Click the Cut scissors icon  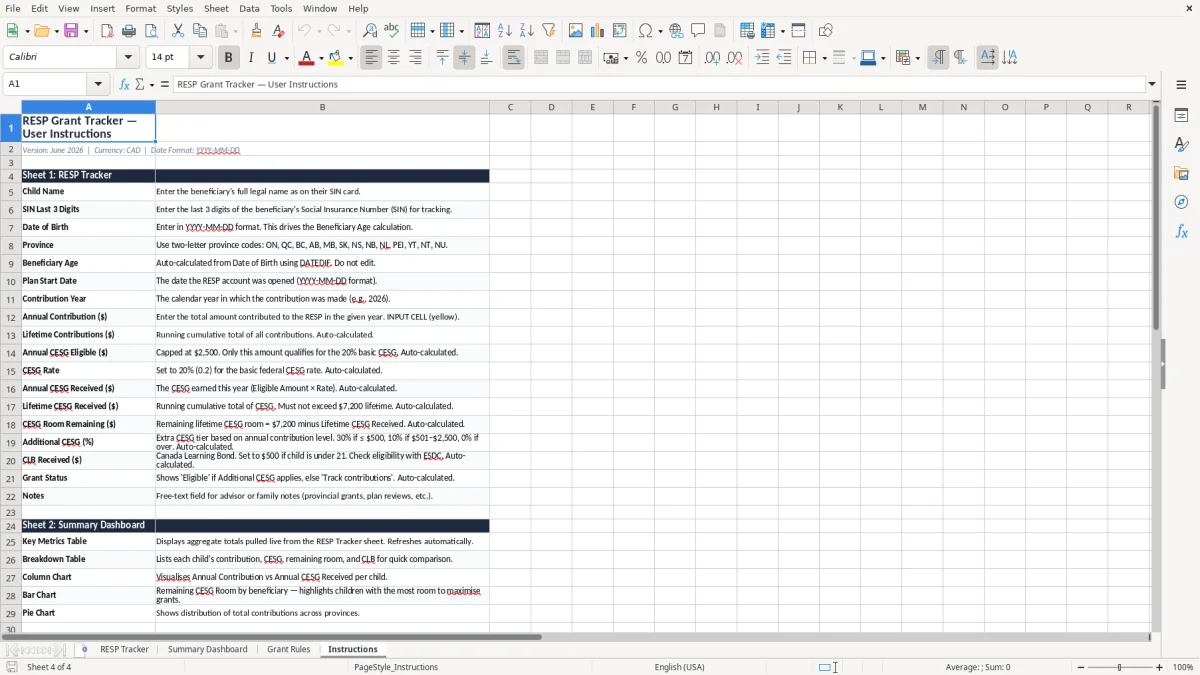pos(178,31)
